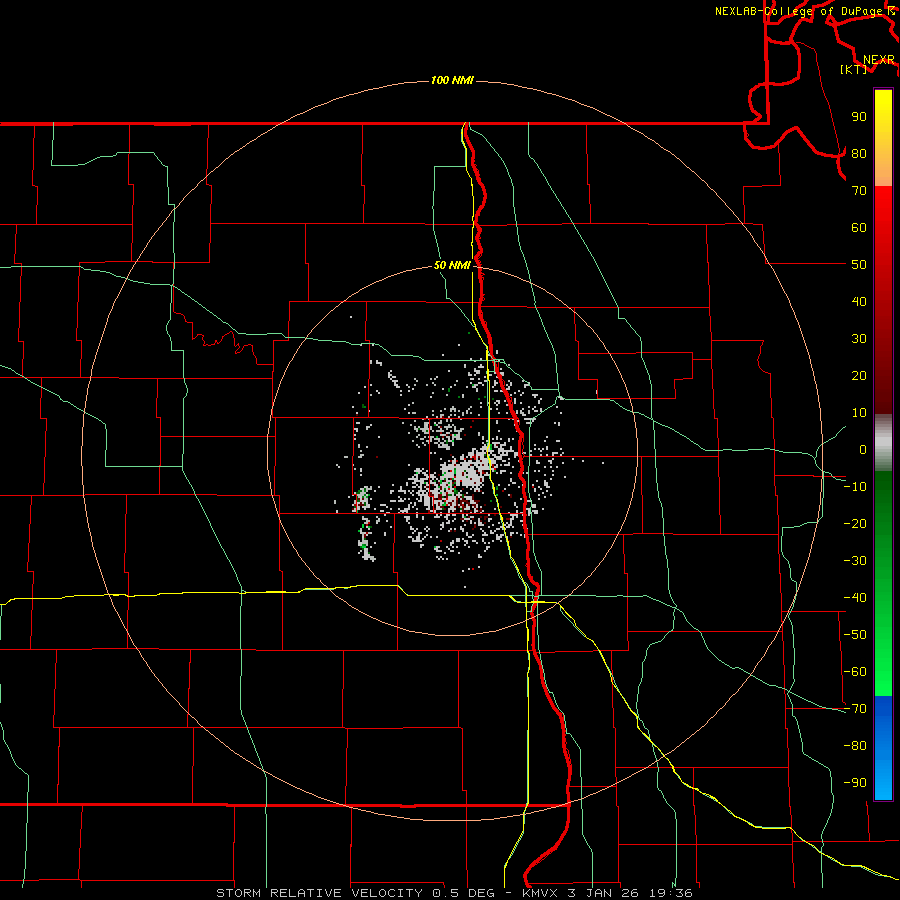900x900 pixels.
Task: Click the 100 NMI range ring label
Action: [x=452, y=80]
